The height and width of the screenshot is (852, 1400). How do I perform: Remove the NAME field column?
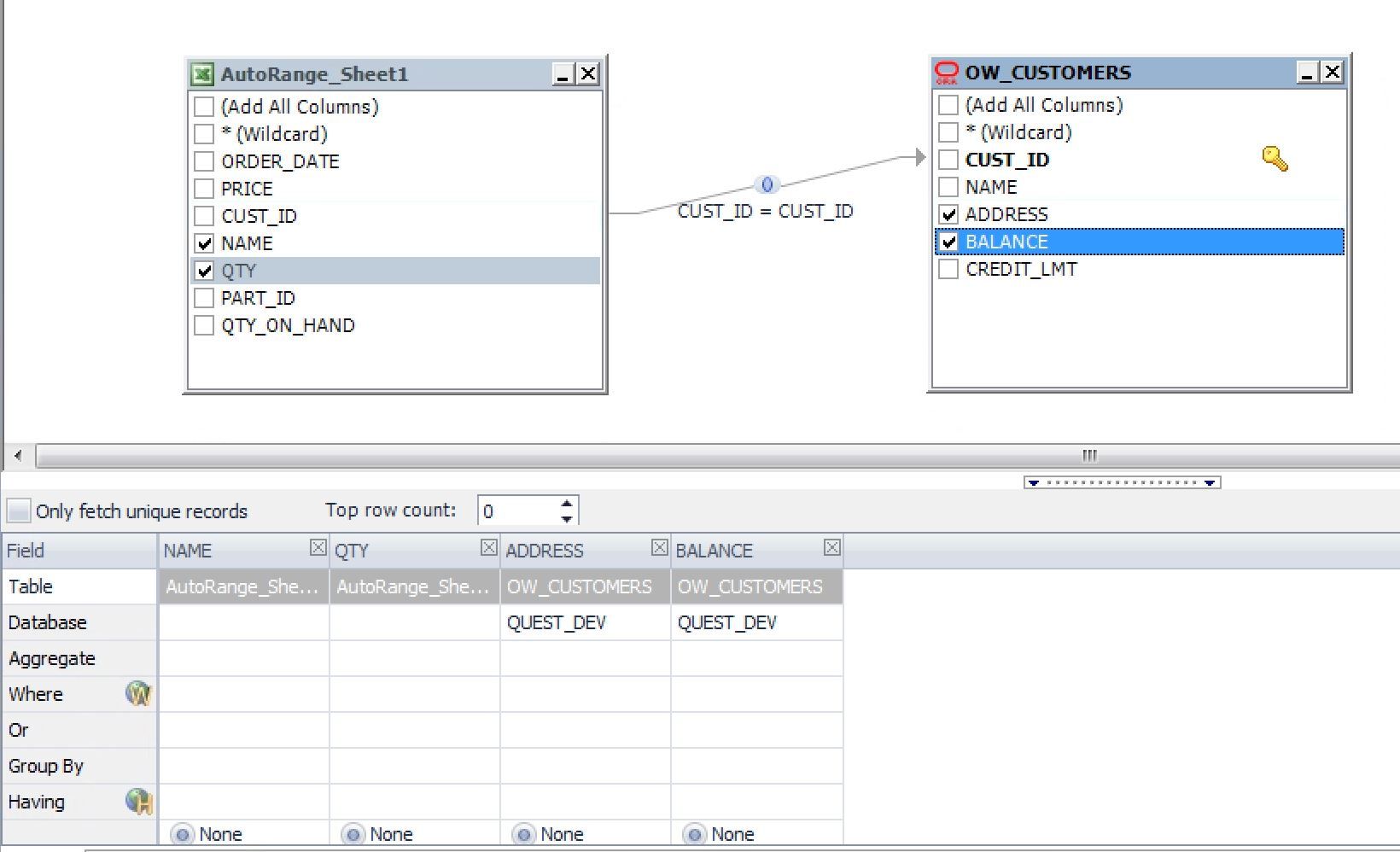tap(318, 548)
